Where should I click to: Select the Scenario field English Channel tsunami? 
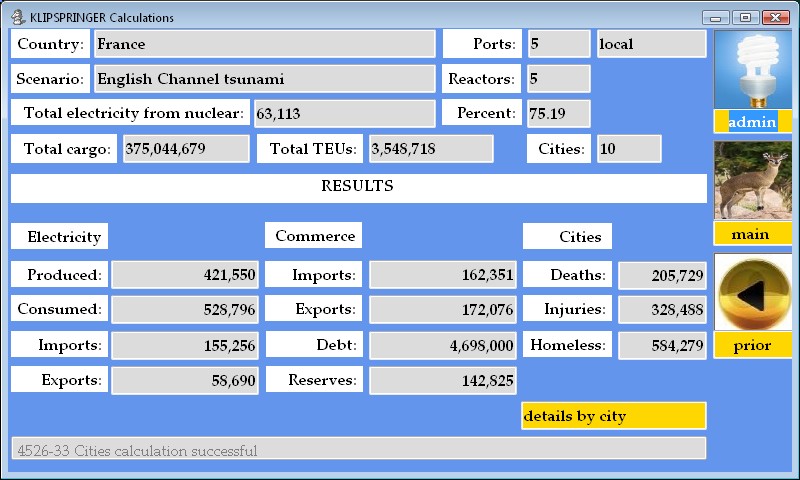264,79
